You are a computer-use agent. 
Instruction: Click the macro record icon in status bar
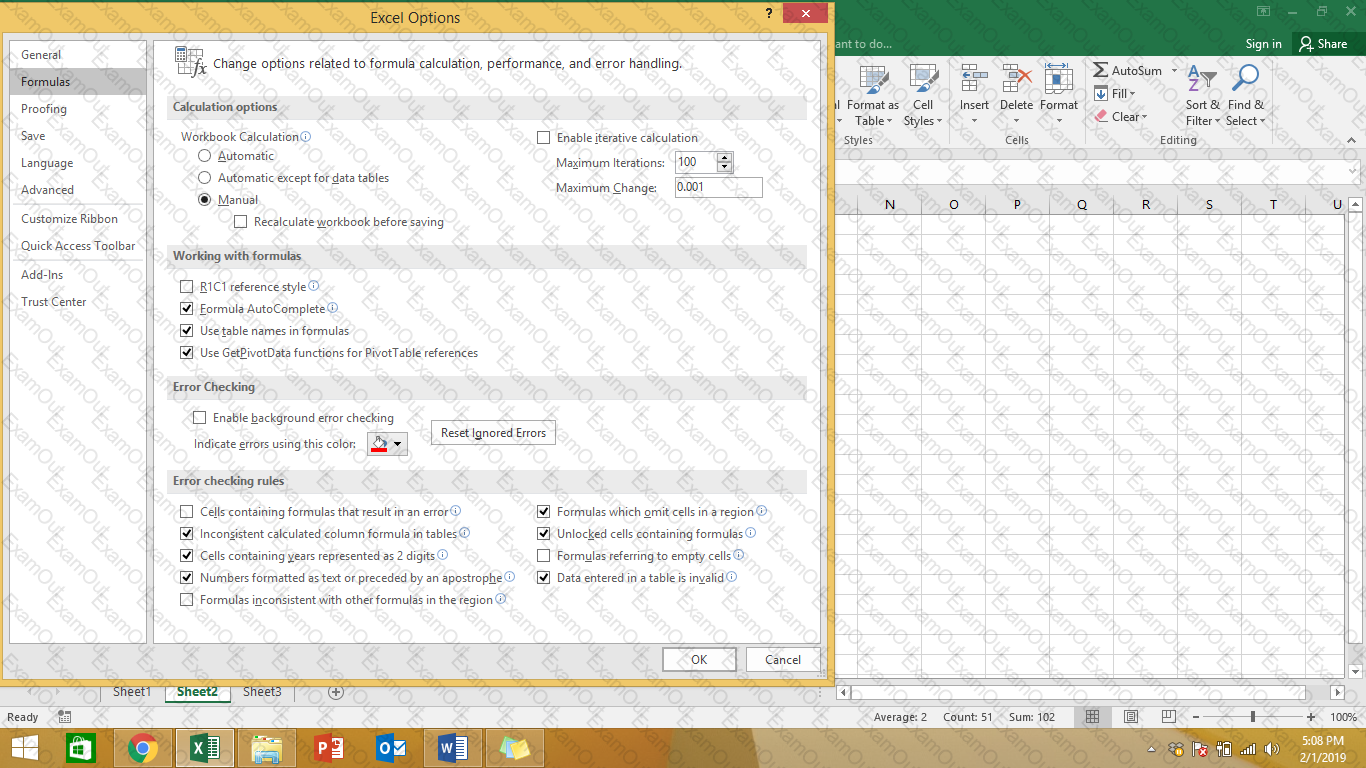64,717
